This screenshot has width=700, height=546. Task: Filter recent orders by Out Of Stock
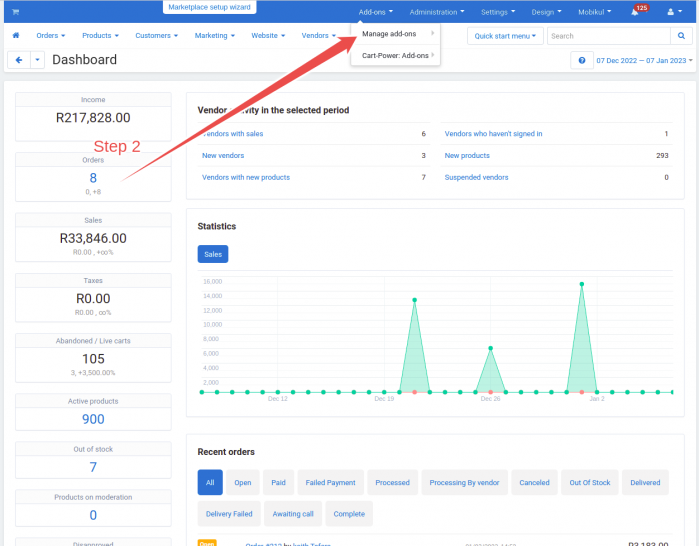tap(590, 482)
